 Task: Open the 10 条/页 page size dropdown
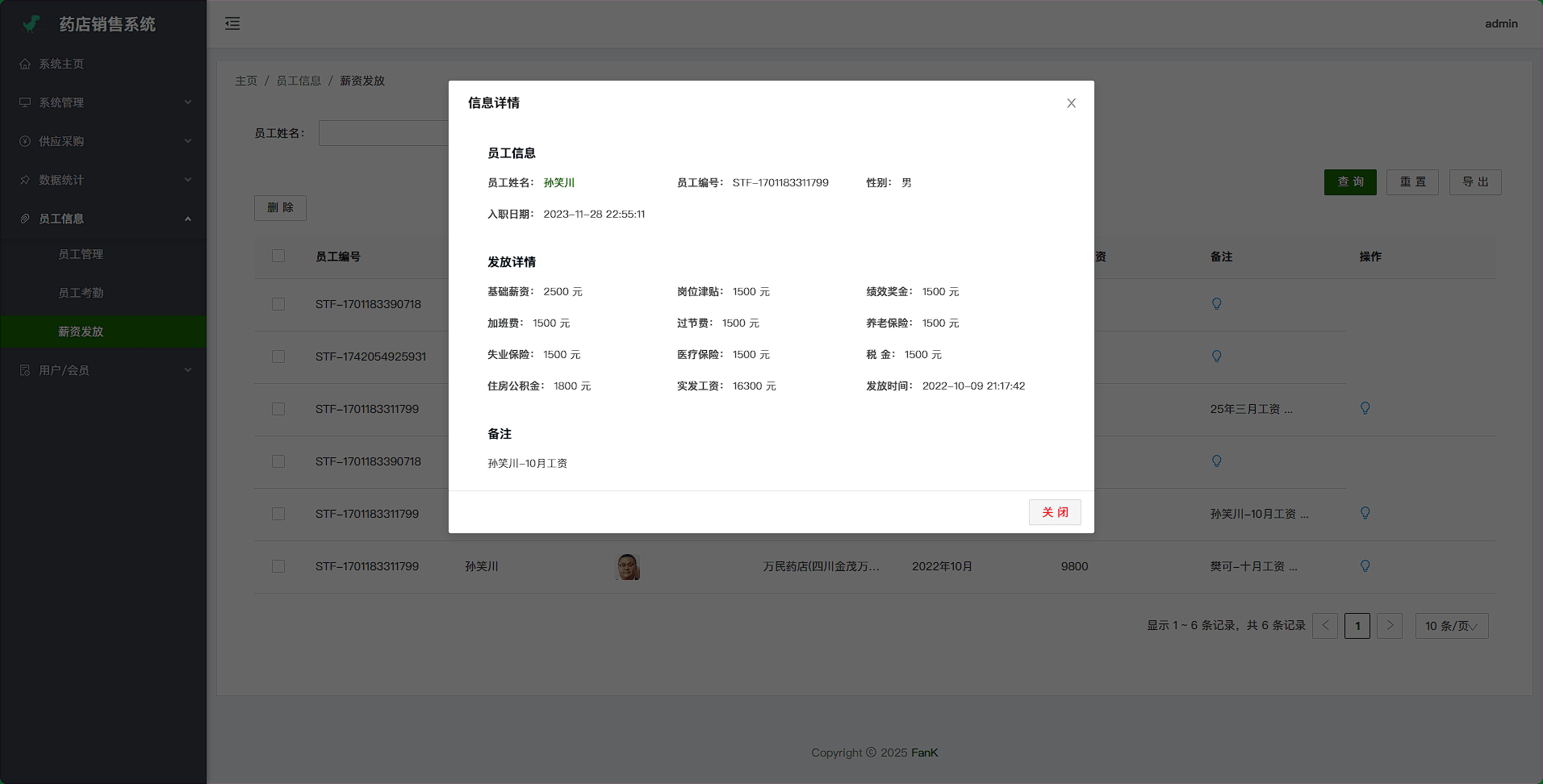coord(1451,626)
